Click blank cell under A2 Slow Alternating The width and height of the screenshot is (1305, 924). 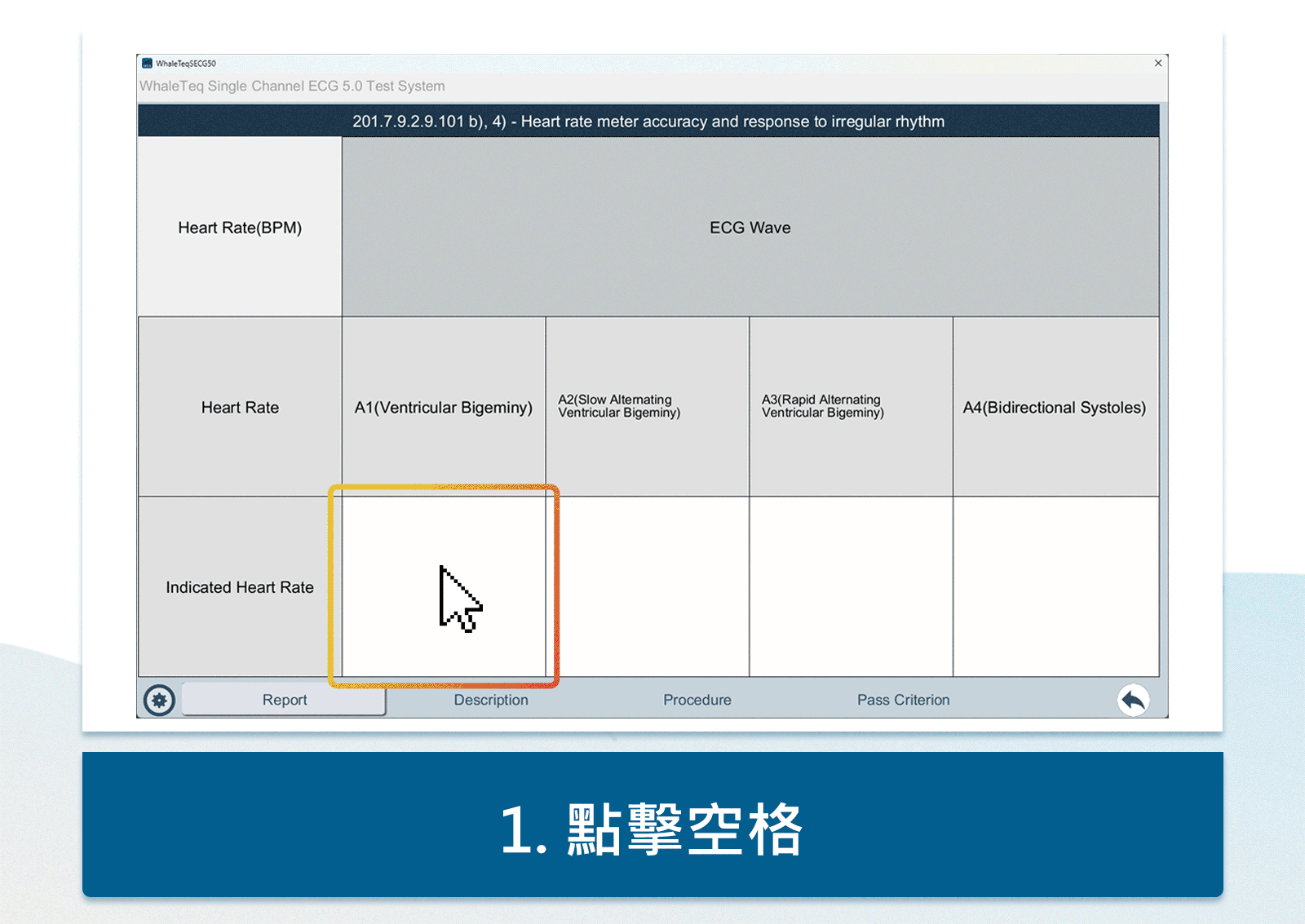(648, 586)
